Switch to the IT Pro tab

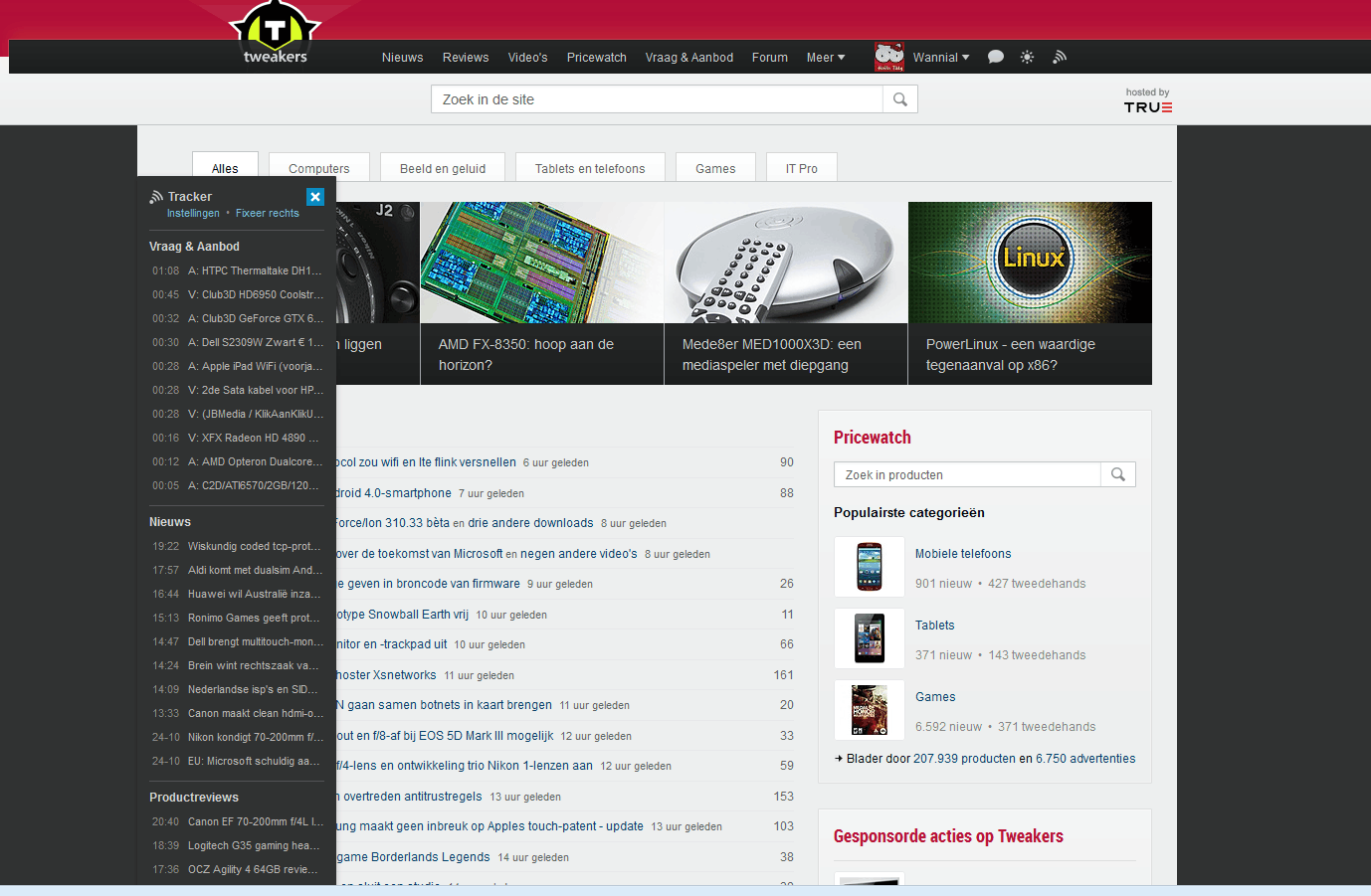click(x=802, y=167)
